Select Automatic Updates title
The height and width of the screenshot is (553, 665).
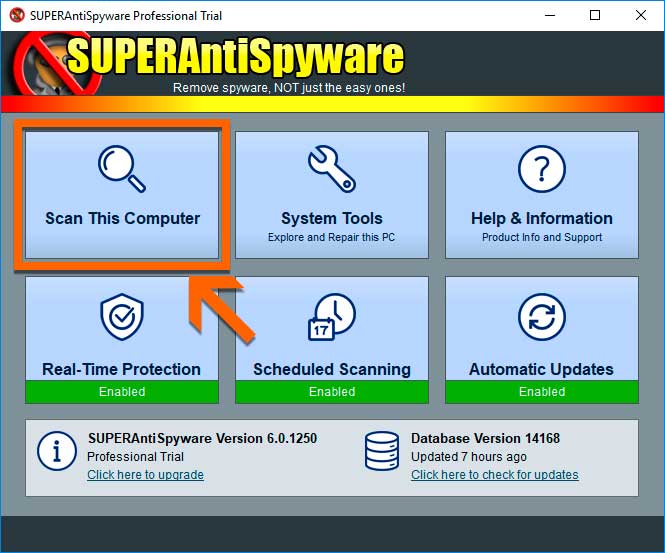click(x=541, y=369)
